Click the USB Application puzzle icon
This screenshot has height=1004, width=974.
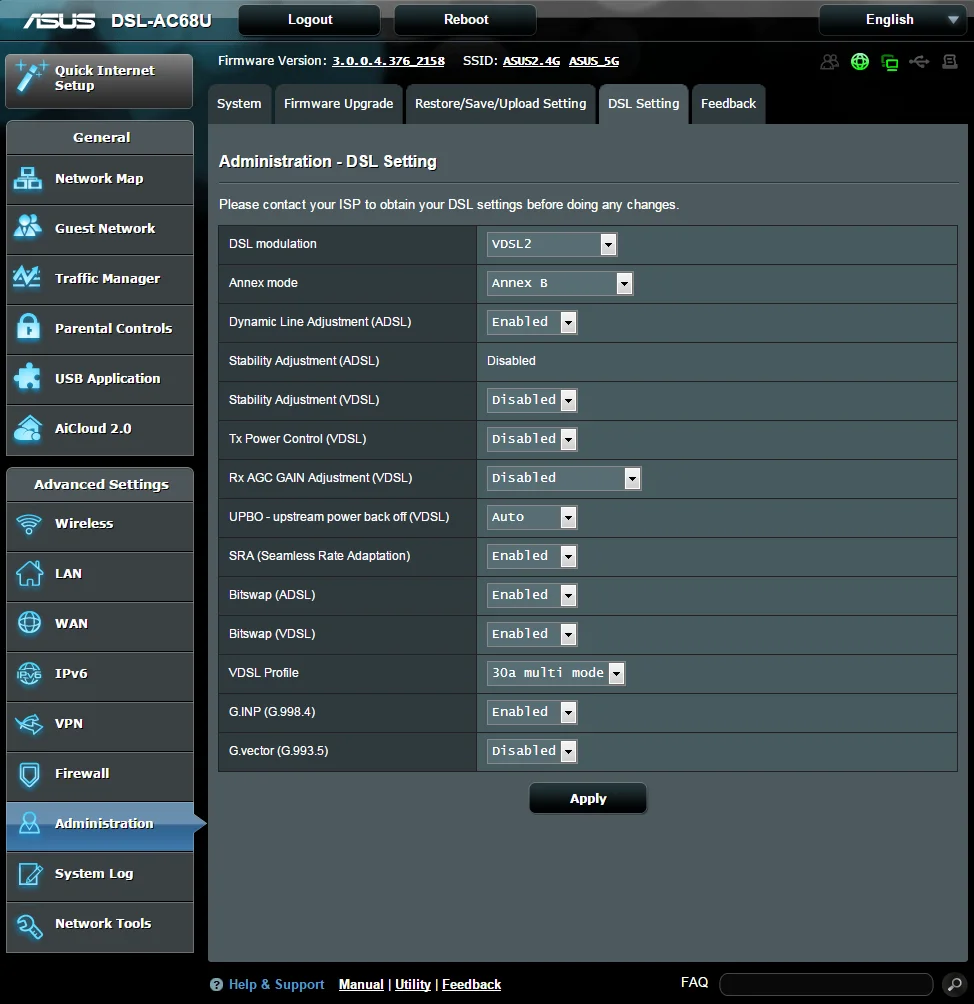(28, 377)
